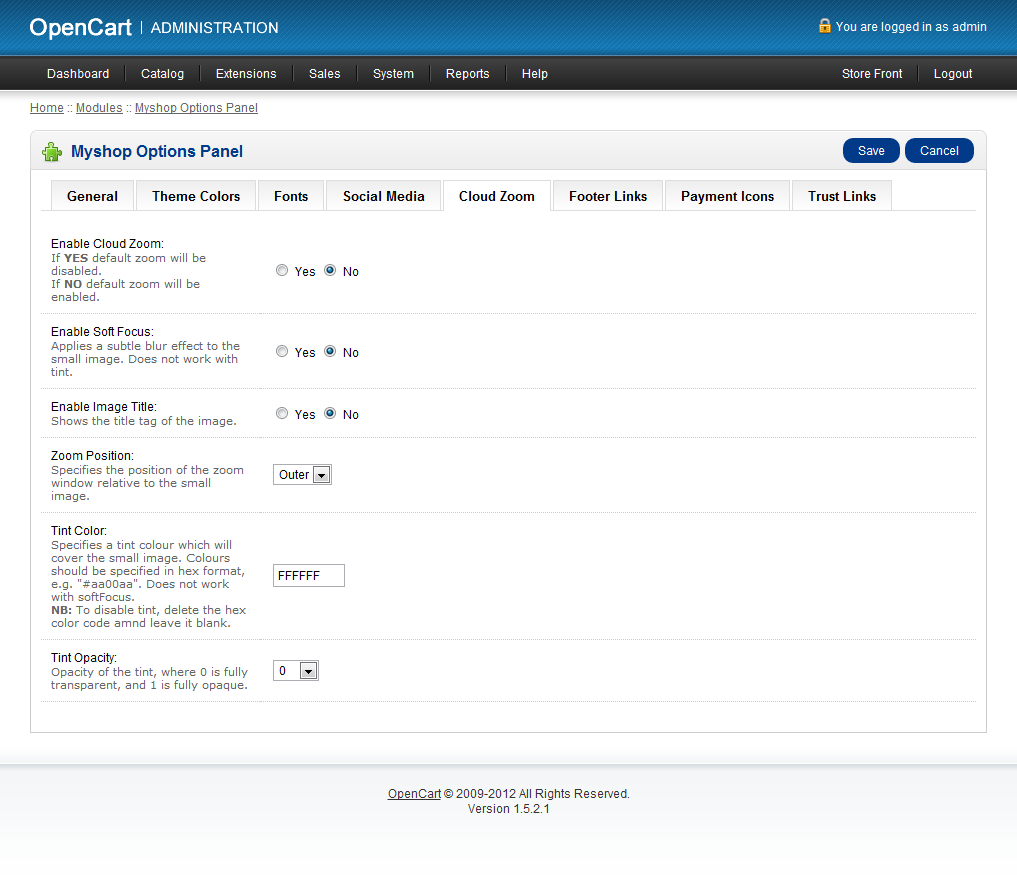Select No for Enable Image Title
Image resolution: width=1017 pixels, height=876 pixels.
point(330,414)
